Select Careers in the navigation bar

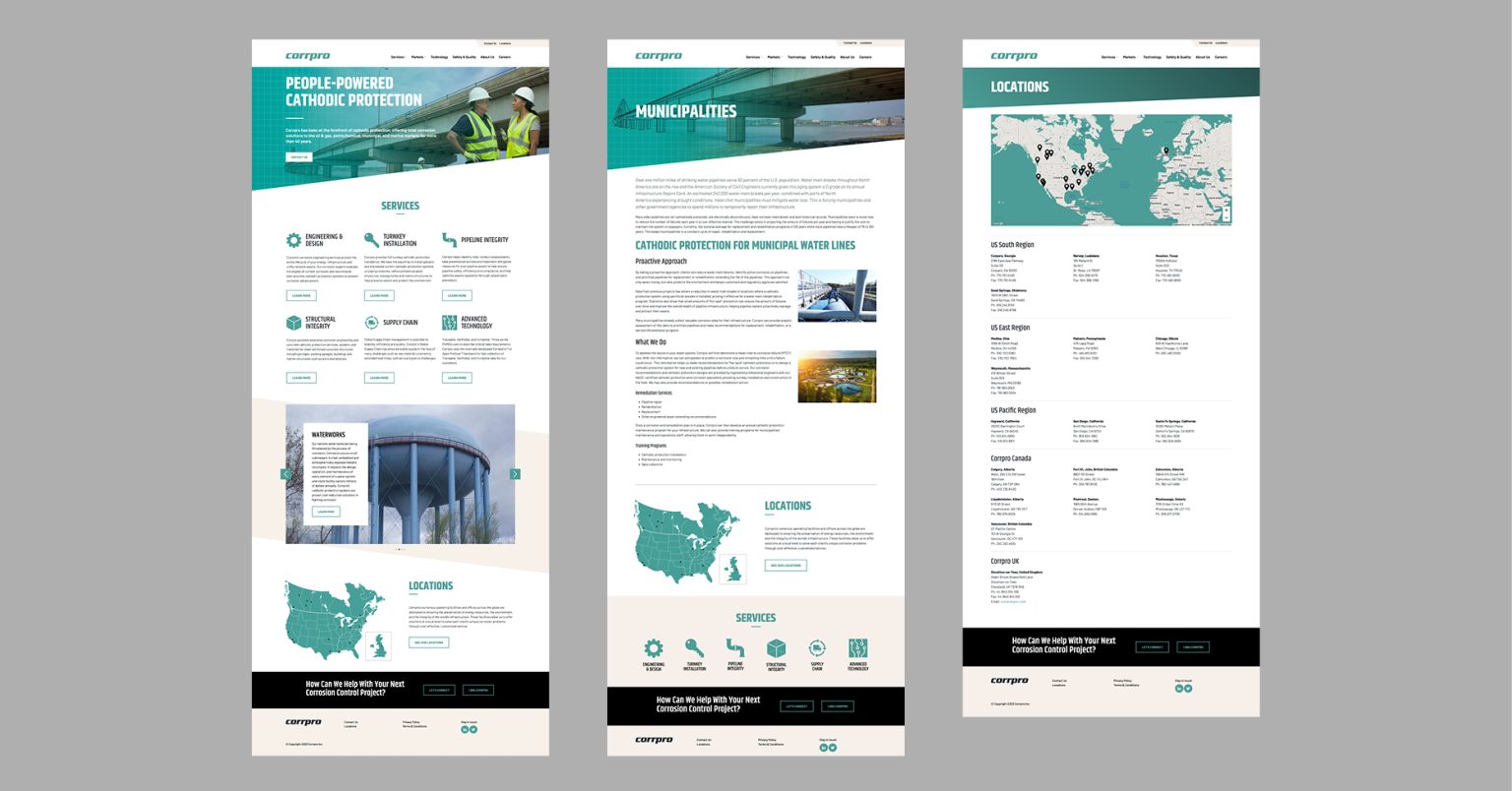point(505,57)
